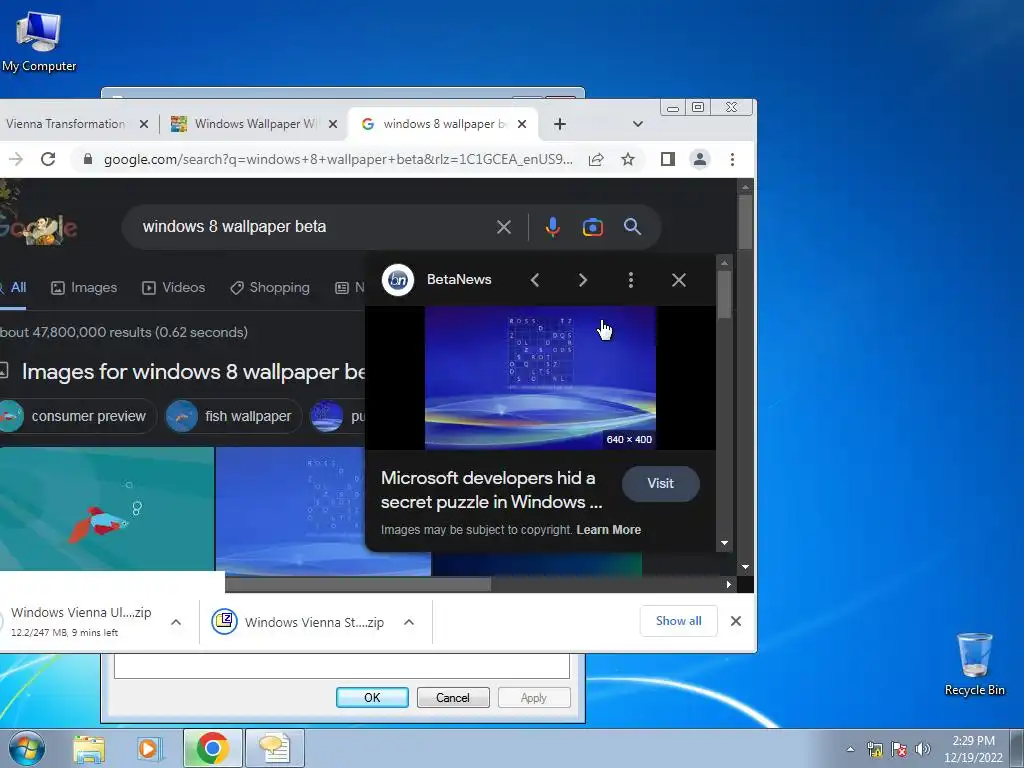1024x768 pixels.
Task: Open the Recycle Bin desktop icon
Action: [974, 664]
